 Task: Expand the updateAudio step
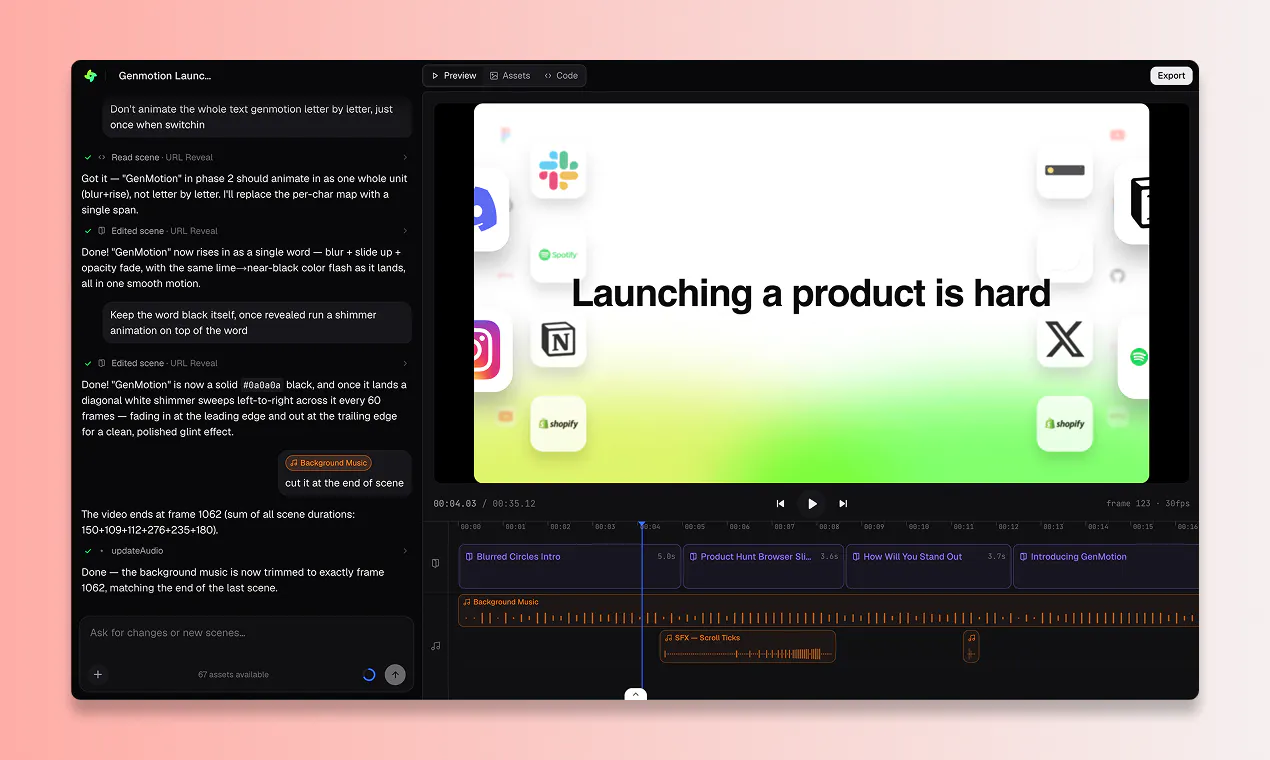click(x=247, y=551)
